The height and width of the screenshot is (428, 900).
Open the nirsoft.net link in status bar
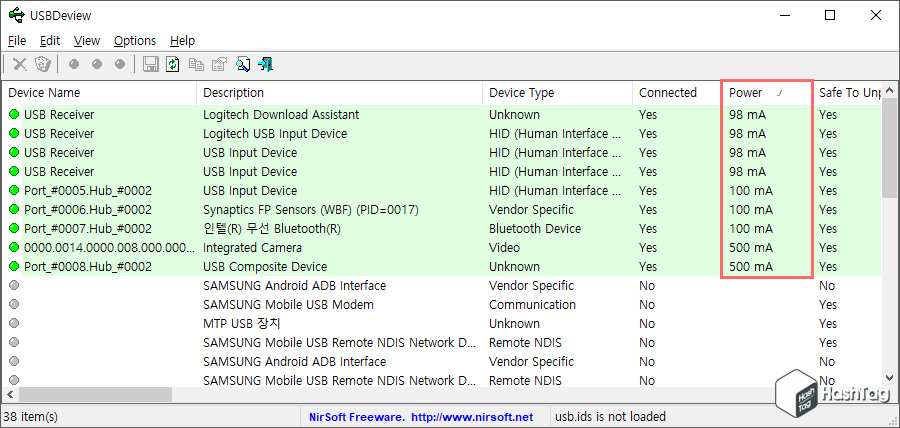pos(473,417)
